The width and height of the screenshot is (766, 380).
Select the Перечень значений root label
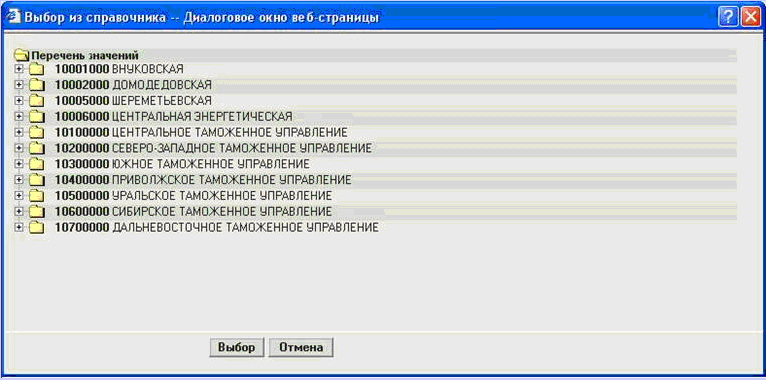[85, 55]
